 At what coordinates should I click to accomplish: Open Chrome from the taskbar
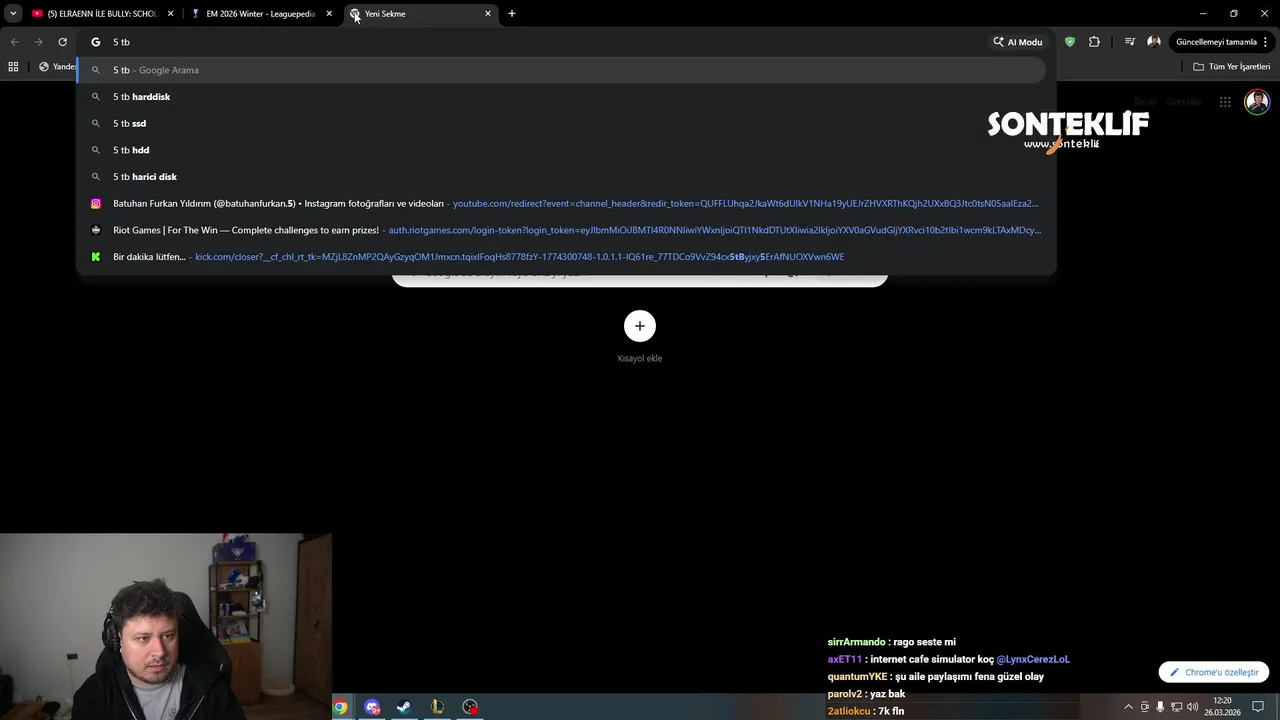click(x=340, y=707)
